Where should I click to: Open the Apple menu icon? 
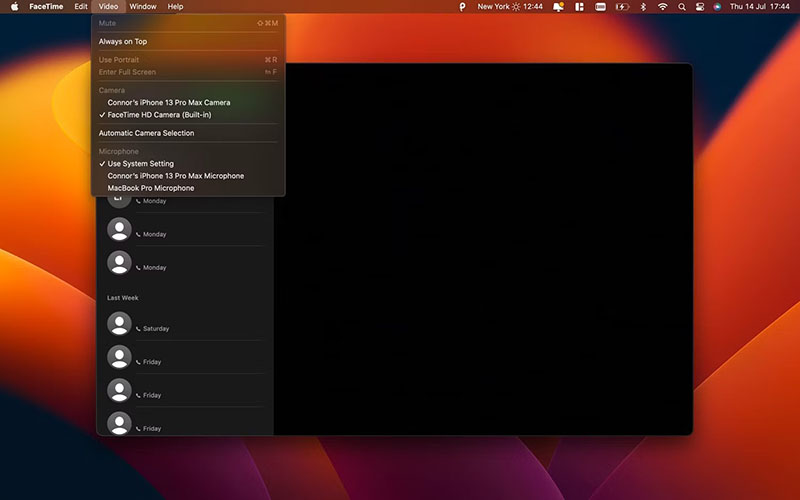point(14,7)
